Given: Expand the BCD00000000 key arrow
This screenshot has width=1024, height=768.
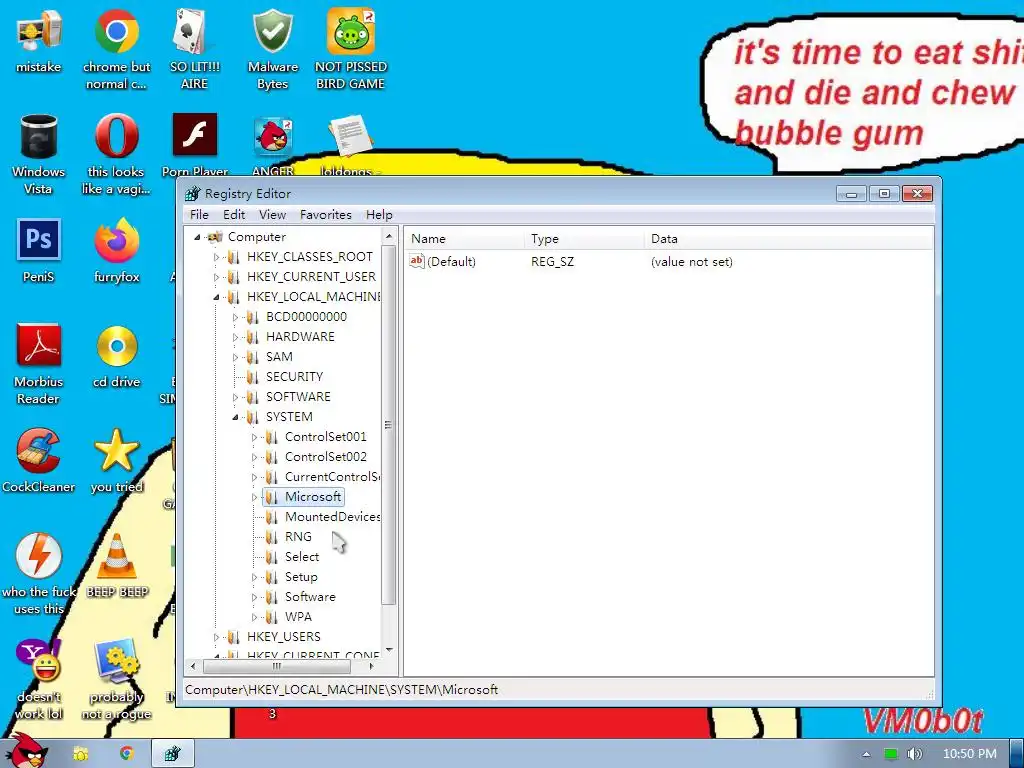Looking at the screenshot, I should pos(235,317).
